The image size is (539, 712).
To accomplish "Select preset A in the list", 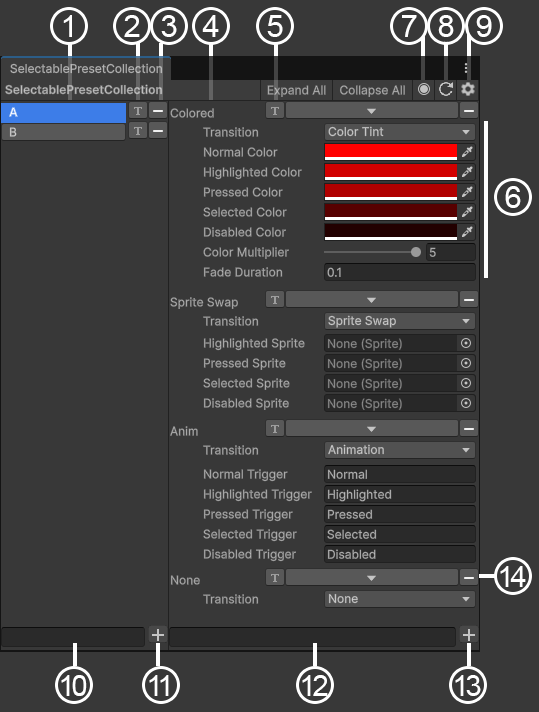I will [64, 112].
